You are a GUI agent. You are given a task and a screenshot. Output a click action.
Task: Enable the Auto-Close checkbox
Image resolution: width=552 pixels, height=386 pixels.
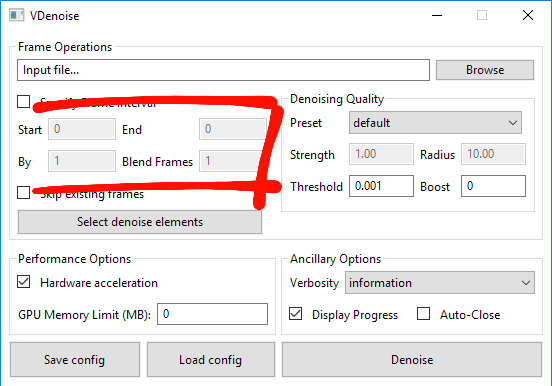pyautogui.click(x=423, y=313)
